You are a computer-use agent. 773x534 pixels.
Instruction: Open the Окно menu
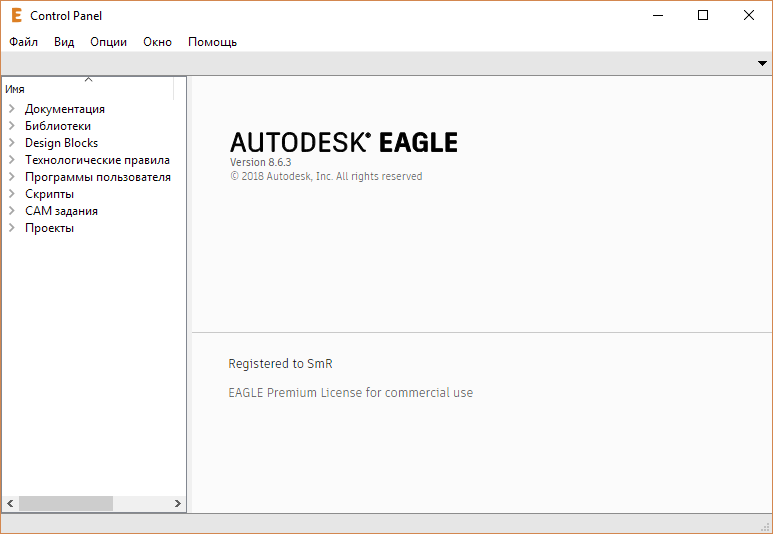(x=157, y=42)
